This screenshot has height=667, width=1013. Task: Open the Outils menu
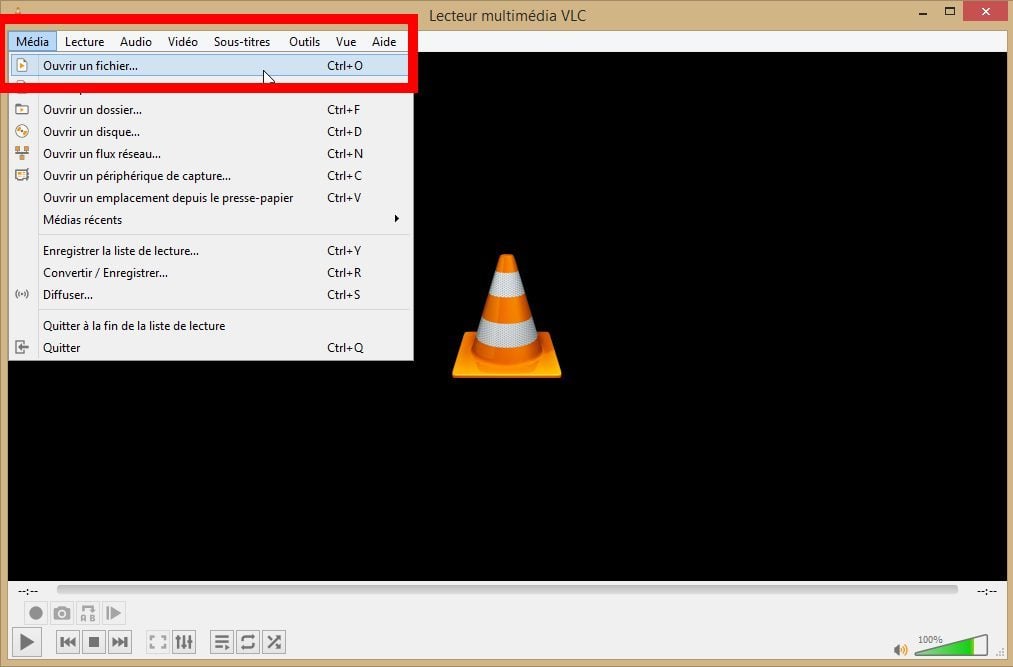click(304, 41)
